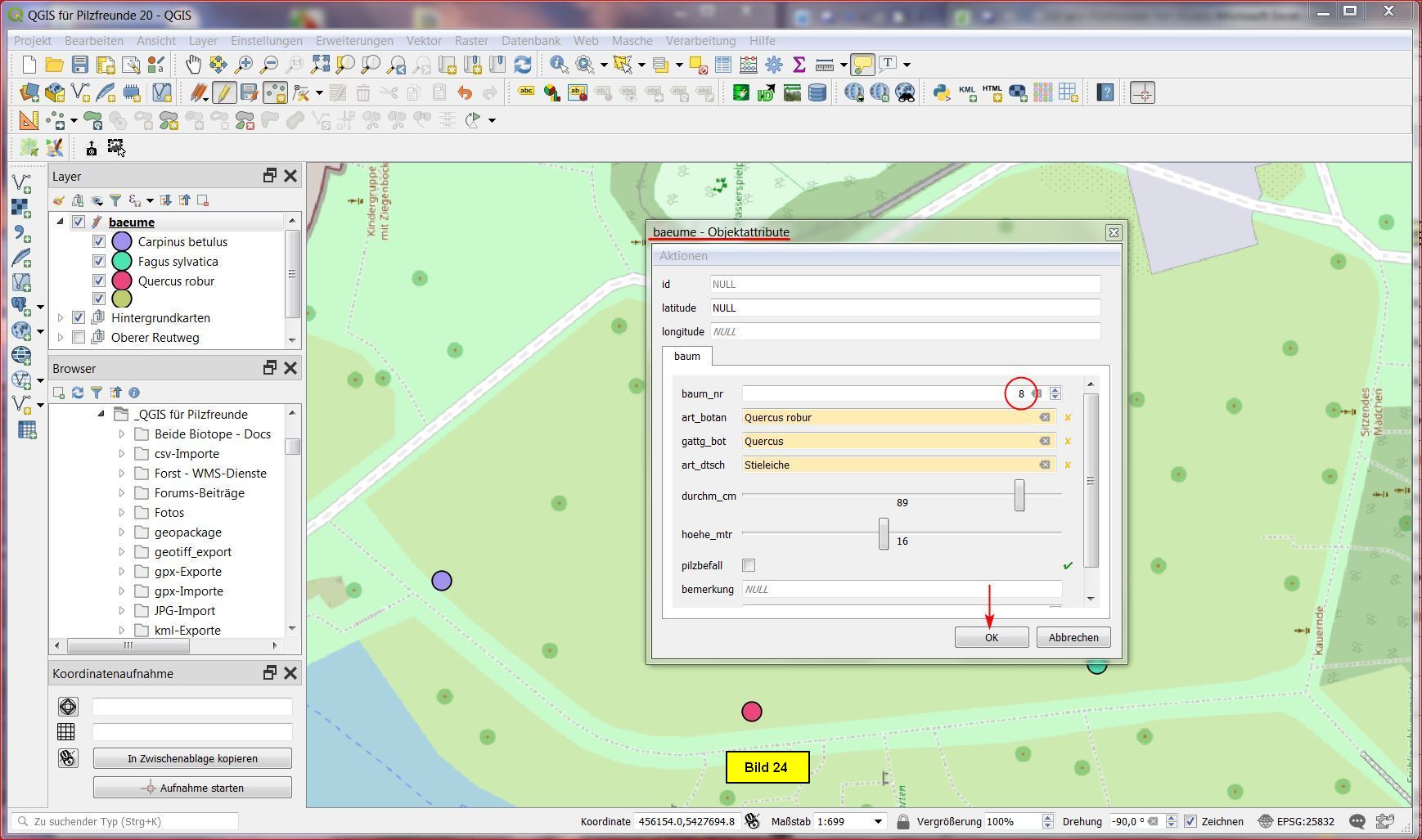Uncheck the Fagus sylvatica layer category
This screenshot has width=1422, height=840.
[x=99, y=262]
